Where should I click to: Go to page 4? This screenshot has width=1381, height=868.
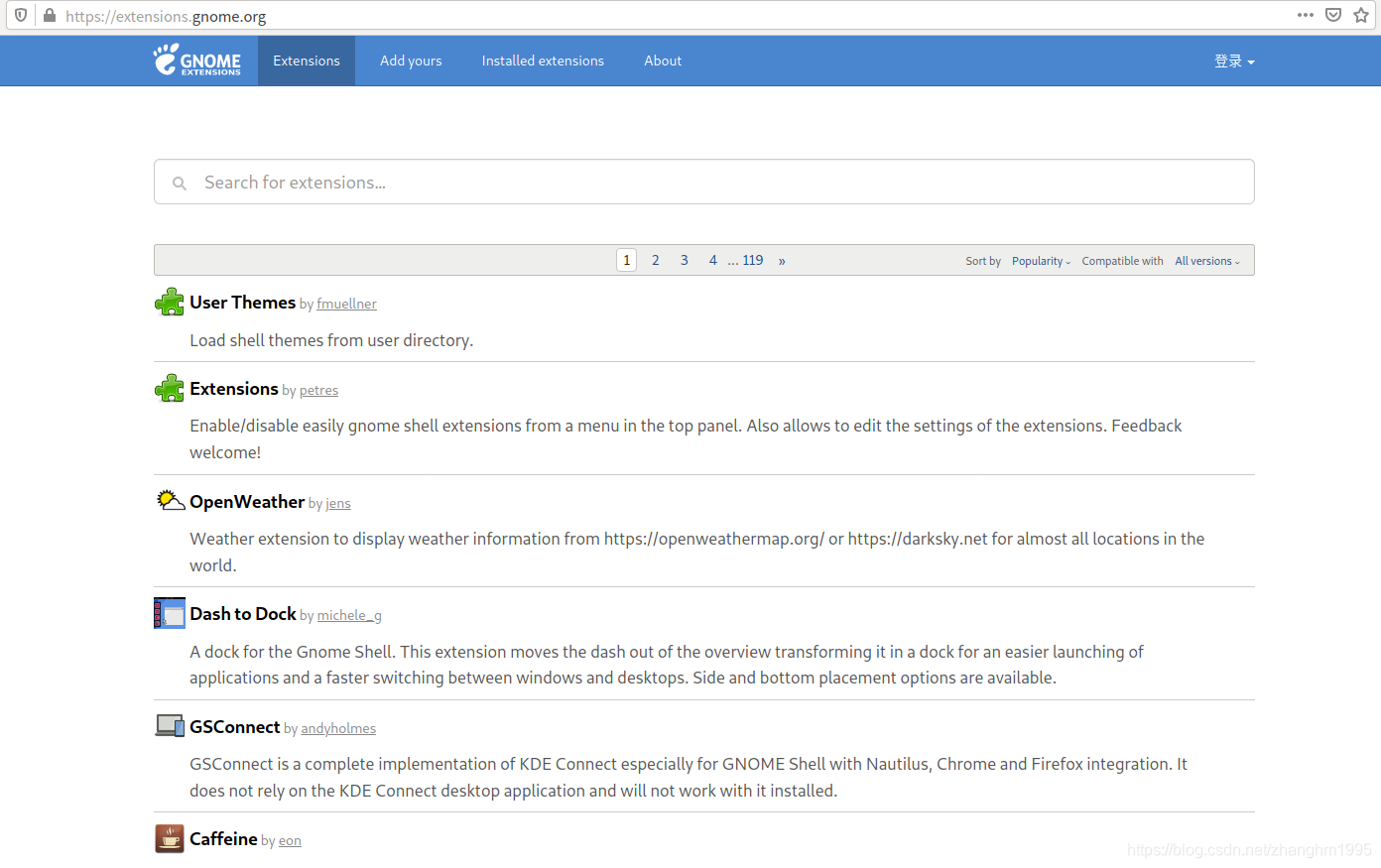[x=713, y=260]
